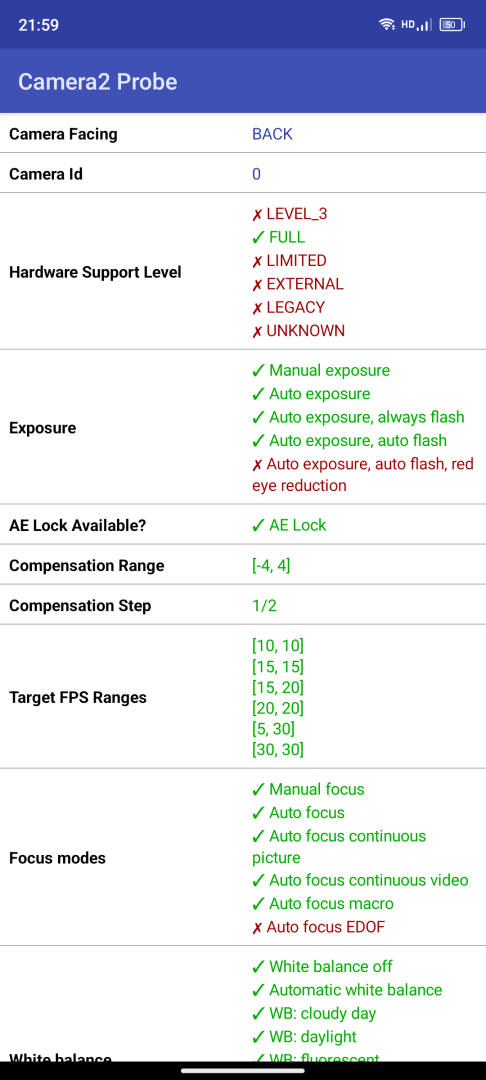The image size is (486, 1080).
Task: Select the Focus modes row label
Action: tap(58, 859)
